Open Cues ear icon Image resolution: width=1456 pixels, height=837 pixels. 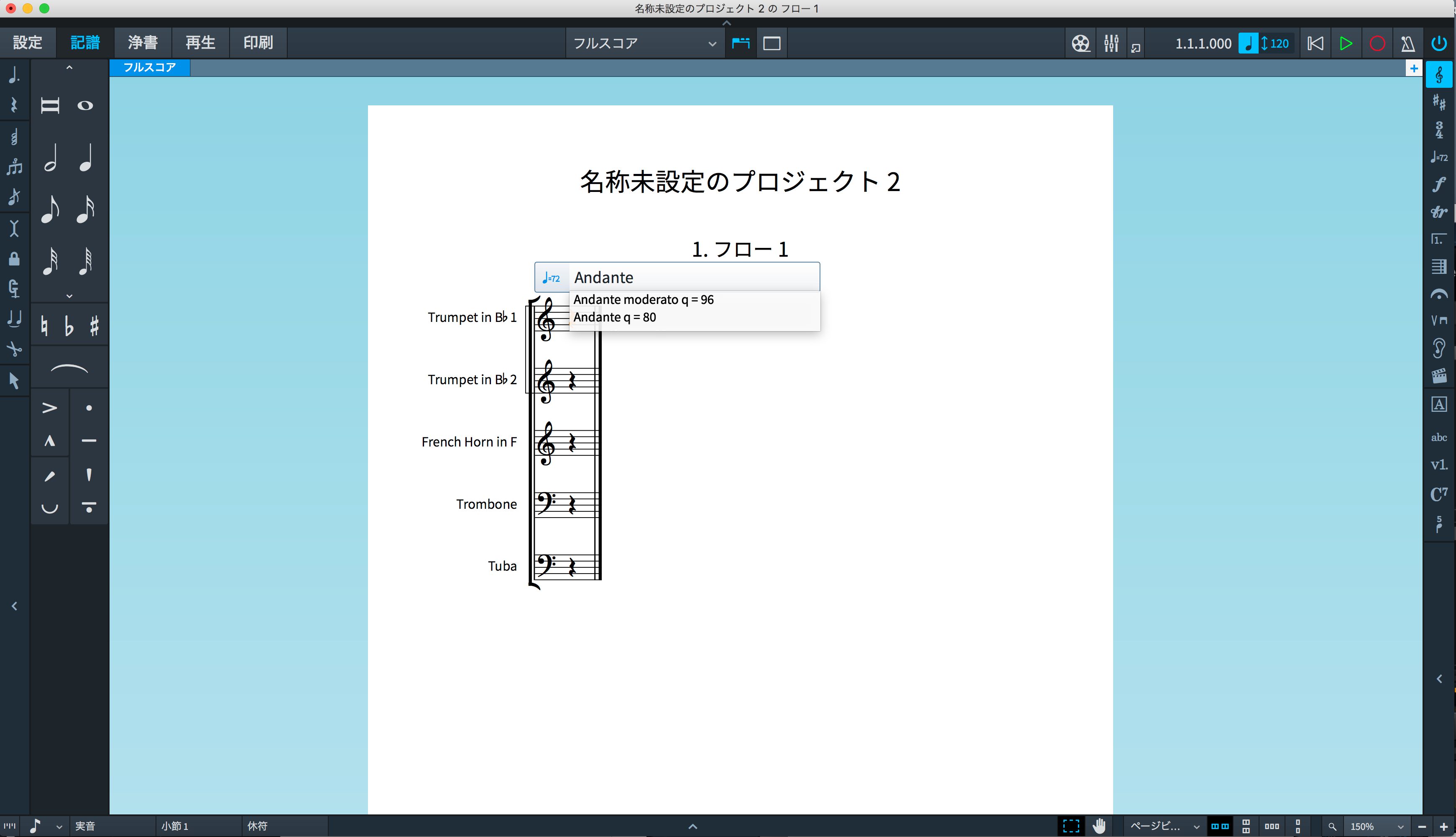[1439, 348]
